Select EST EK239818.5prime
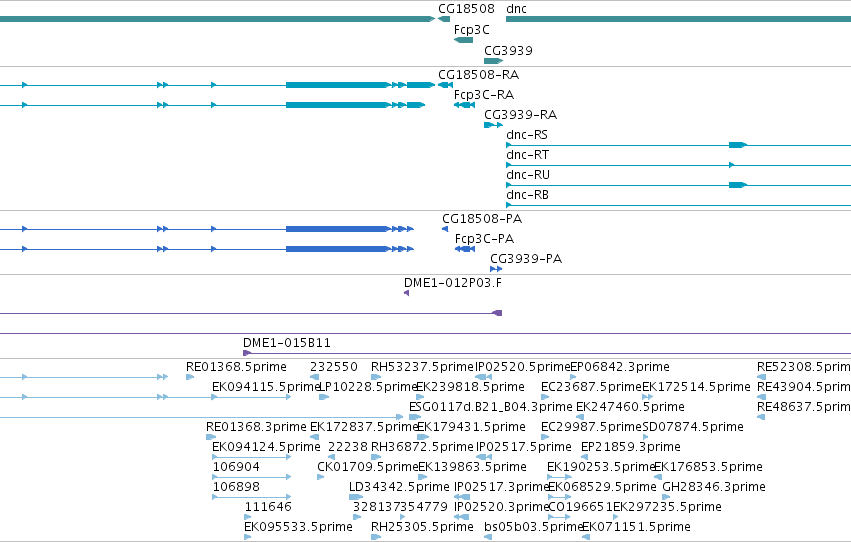 point(471,387)
